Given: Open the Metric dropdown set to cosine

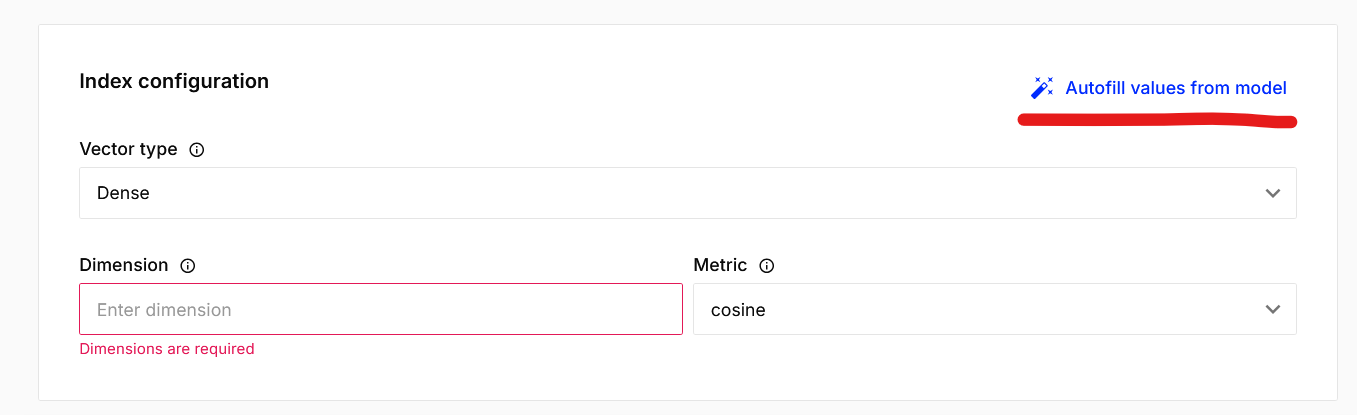Looking at the screenshot, I should point(995,309).
